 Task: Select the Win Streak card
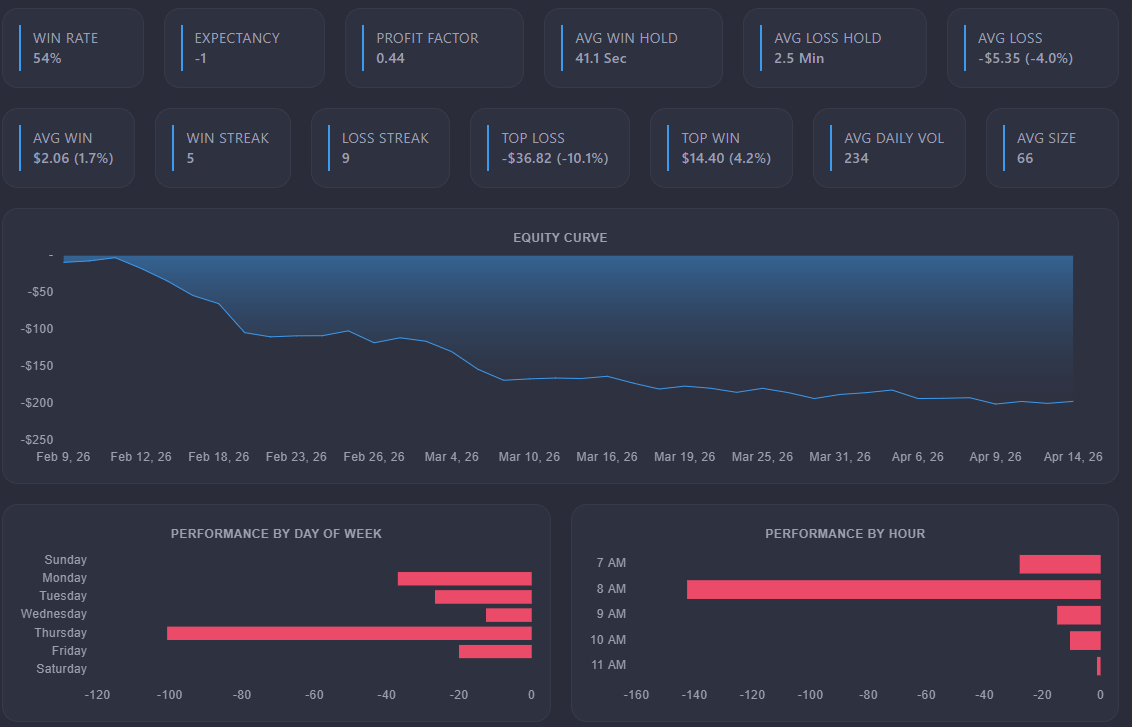pos(222,148)
